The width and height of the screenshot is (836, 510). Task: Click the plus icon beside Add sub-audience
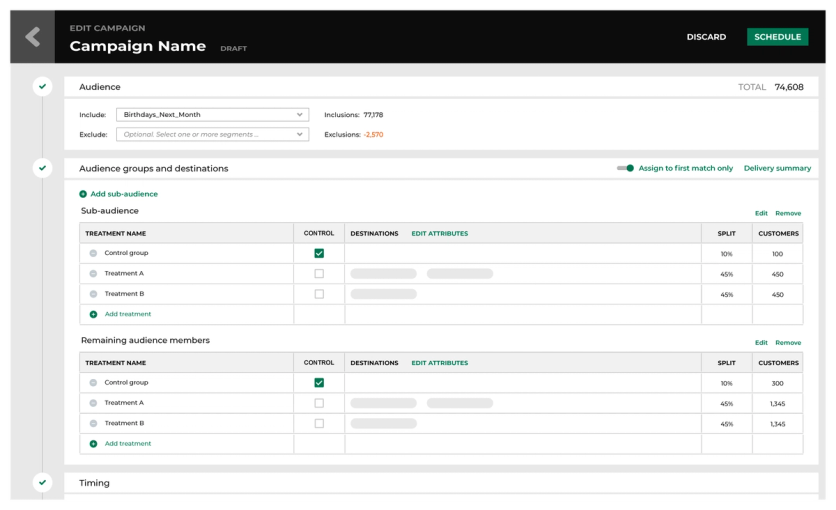[83, 194]
